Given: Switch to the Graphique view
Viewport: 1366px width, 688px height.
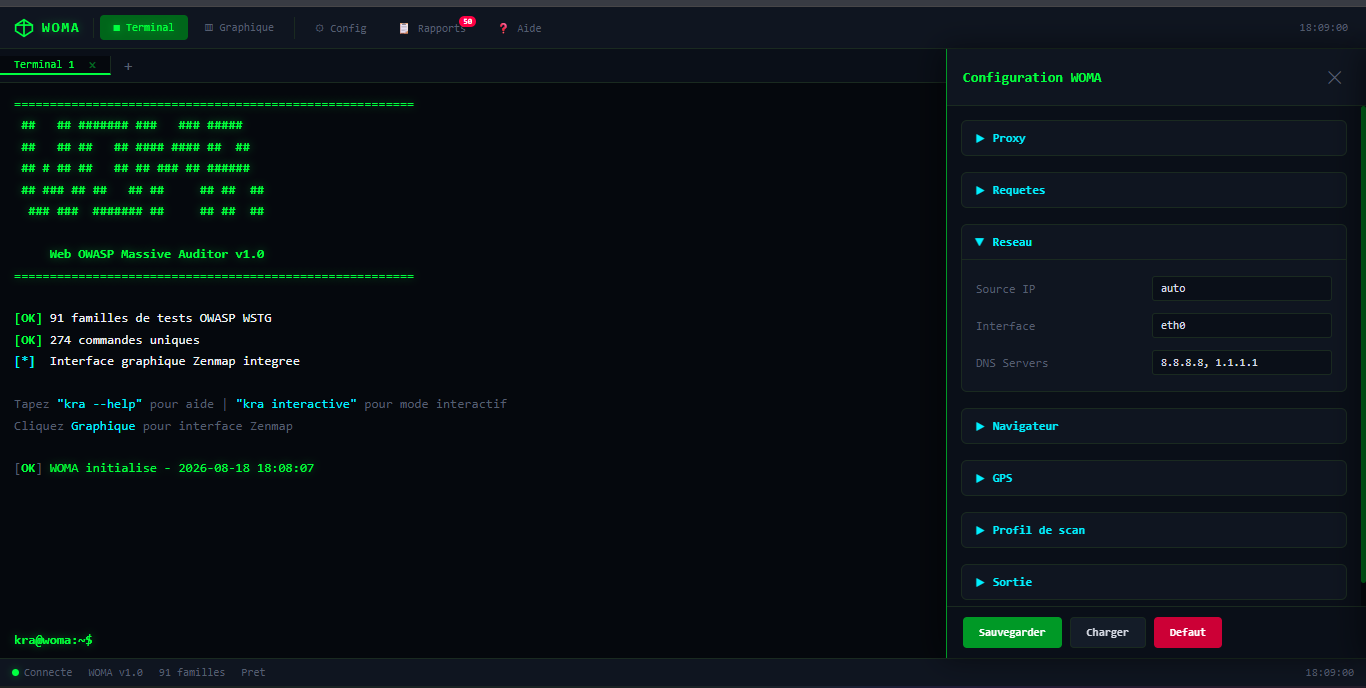Looking at the screenshot, I should (x=239, y=28).
